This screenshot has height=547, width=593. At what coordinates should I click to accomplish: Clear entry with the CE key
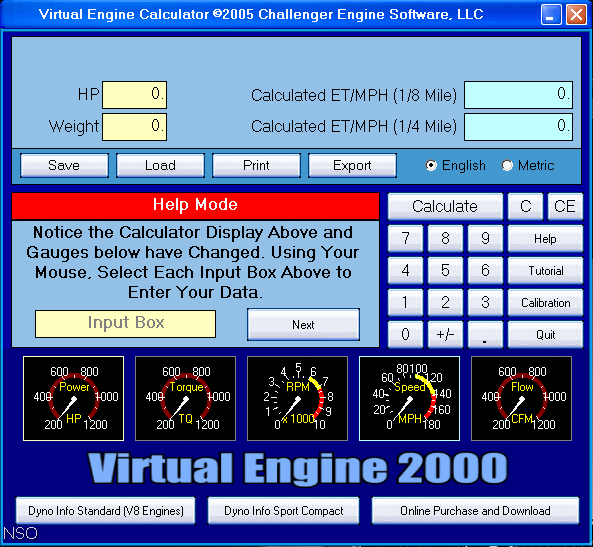(565, 207)
